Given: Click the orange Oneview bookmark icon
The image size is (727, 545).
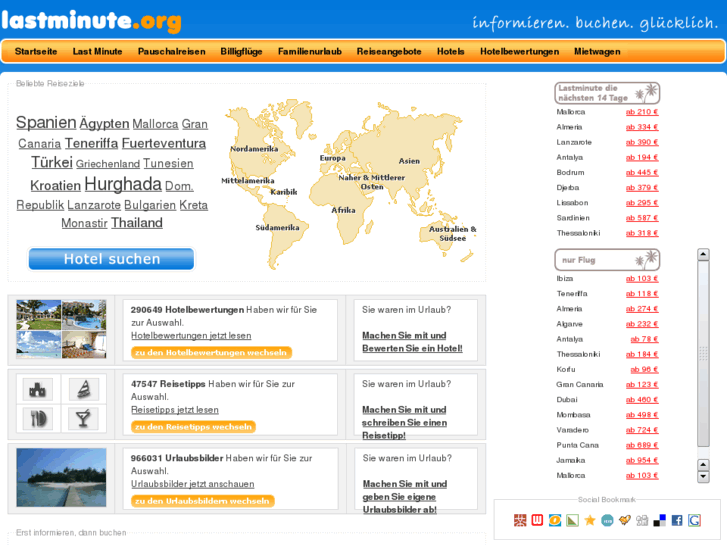Looking at the screenshot, I should (555, 520).
